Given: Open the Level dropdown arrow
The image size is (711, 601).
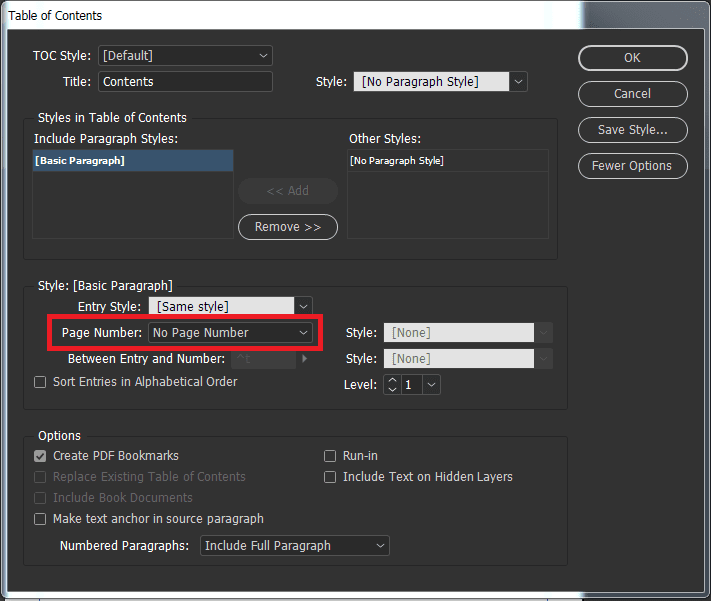Looking at the screenshot, I should (x=432, y=385).
